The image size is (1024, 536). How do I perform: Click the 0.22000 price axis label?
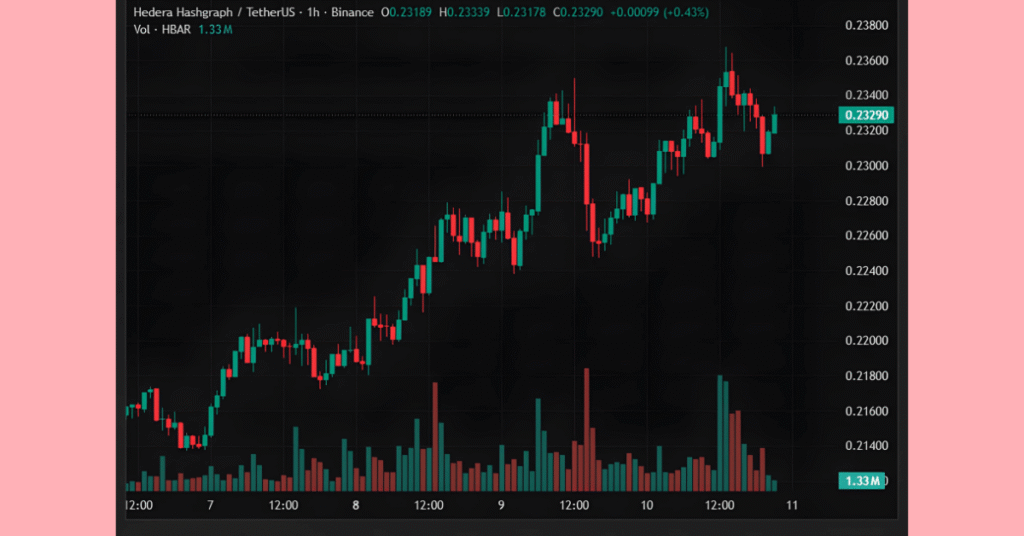coord(867,341)
